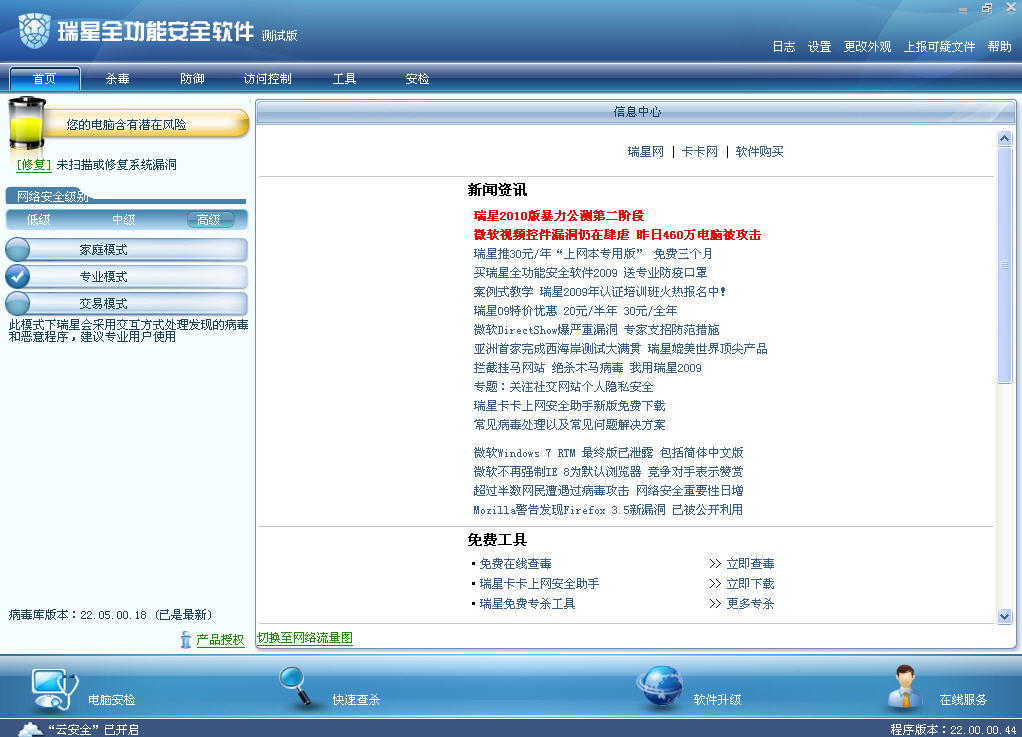The image size is (1022, 737).
Task: Click the 立即下载 link
Action: tap(750, 583)
